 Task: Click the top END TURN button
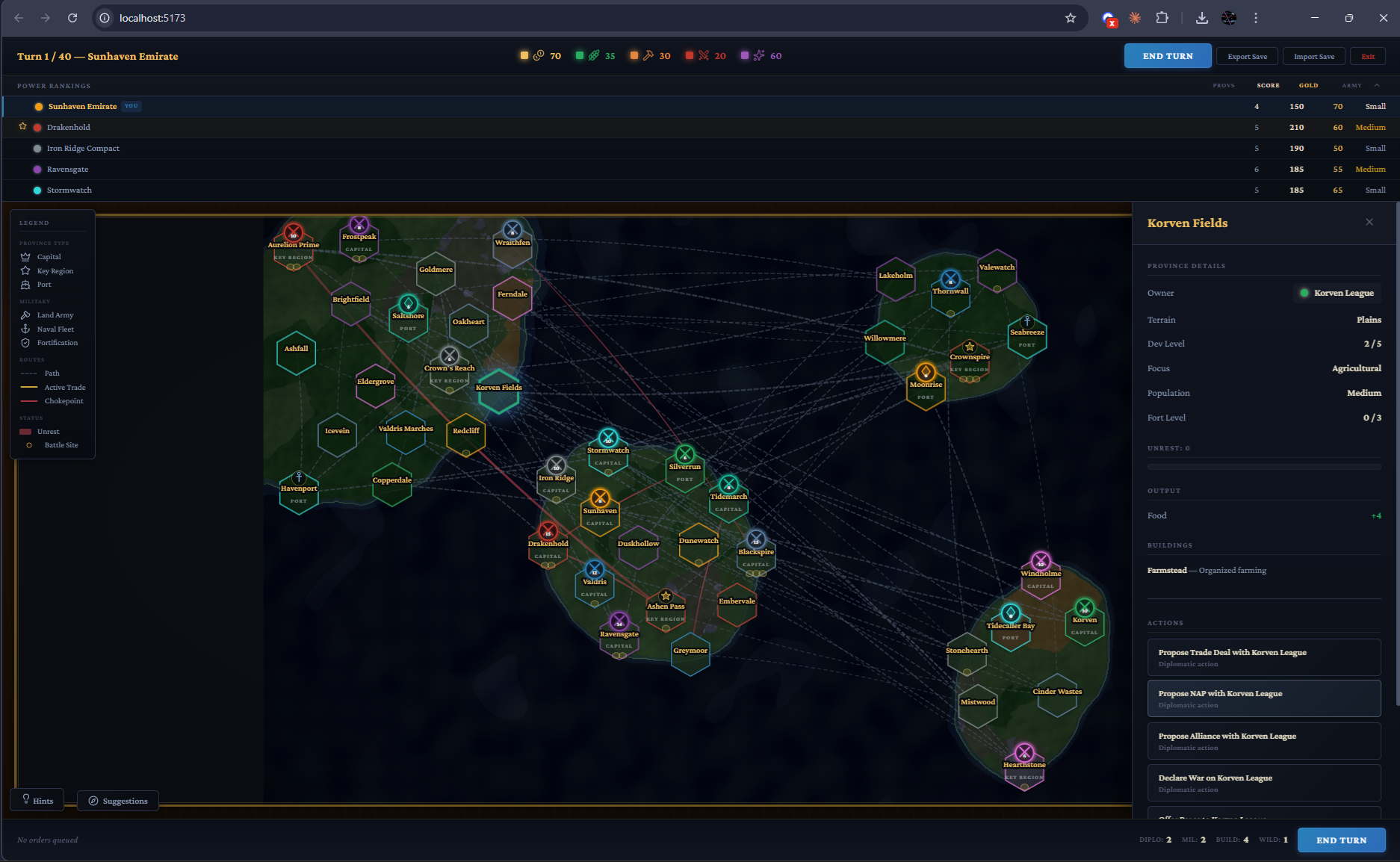tap(1168, 56)
